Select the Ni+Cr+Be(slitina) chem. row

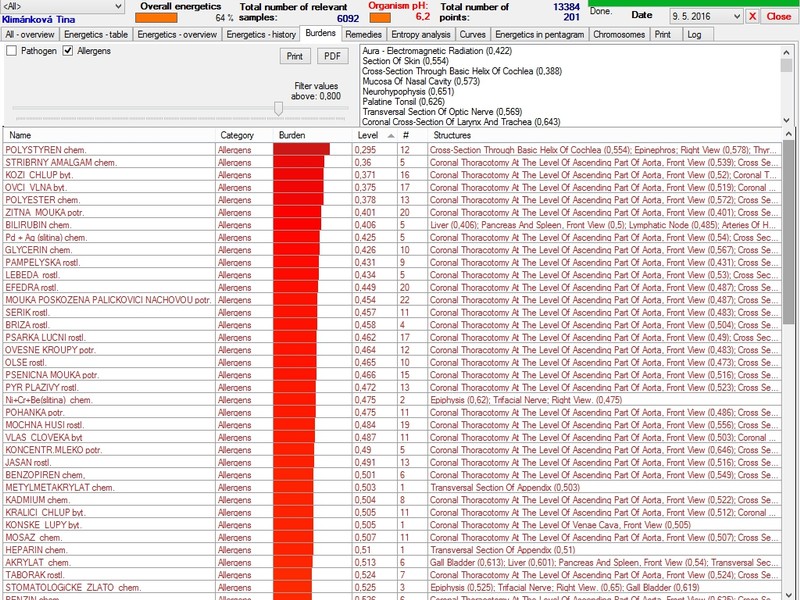click(392, 400)
